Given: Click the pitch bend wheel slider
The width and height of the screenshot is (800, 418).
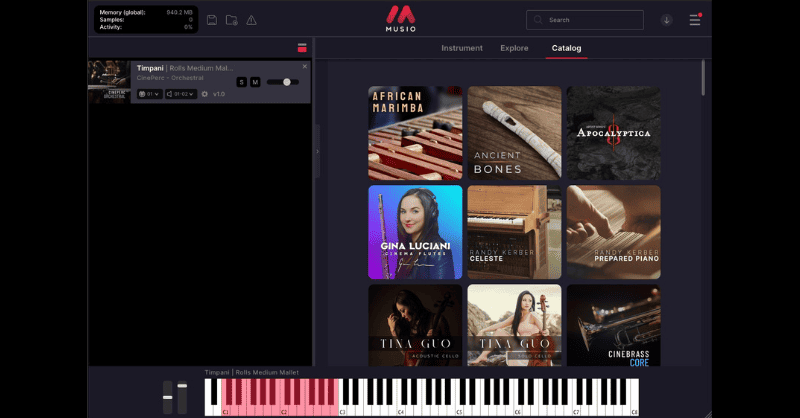Looking at the screenshot, I should pyautogui.click(x=167, y=397).
